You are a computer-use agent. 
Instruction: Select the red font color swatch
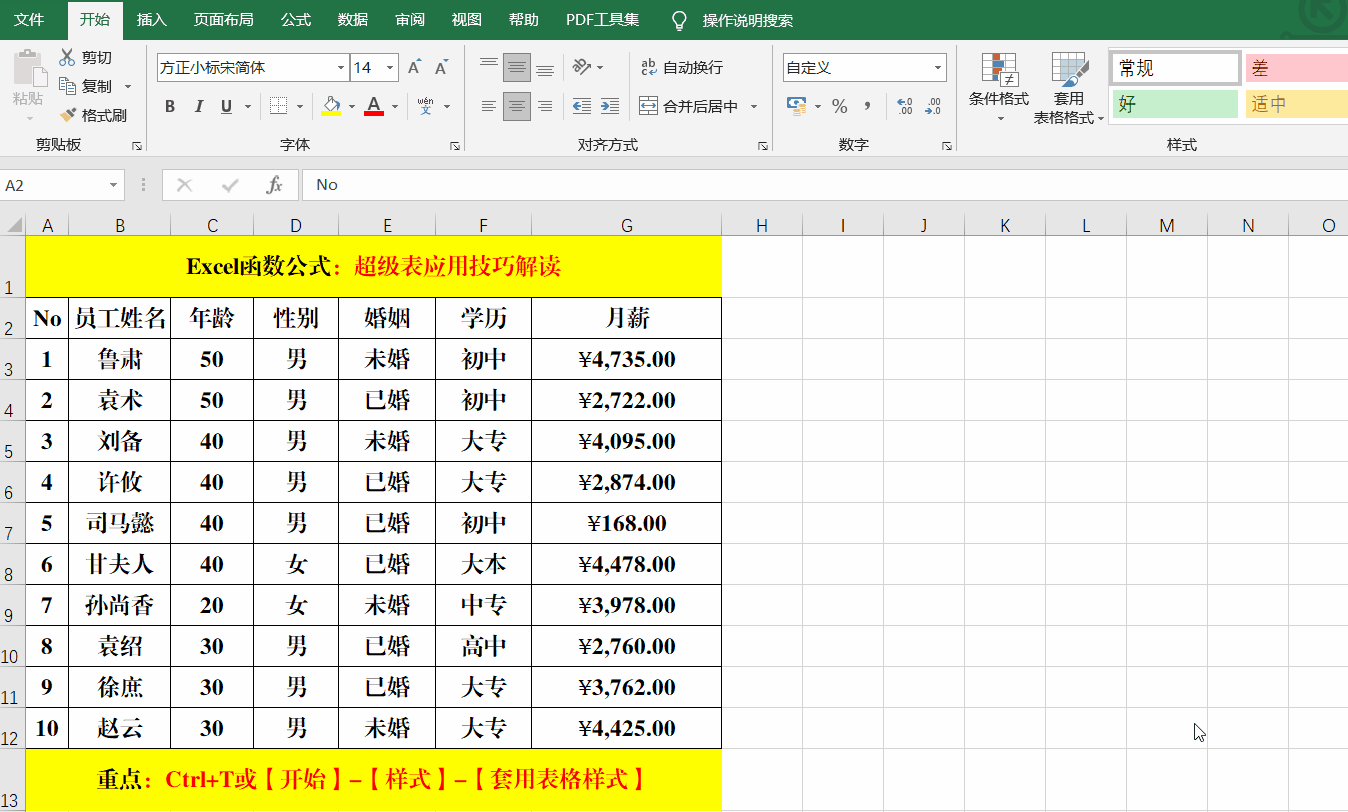pyautogui.click(x=374, y=112)
